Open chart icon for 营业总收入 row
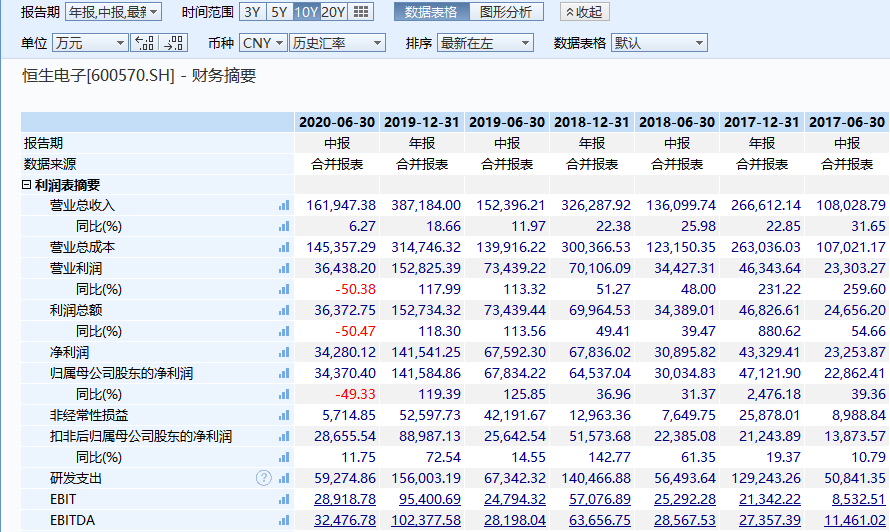 (284, 205)
